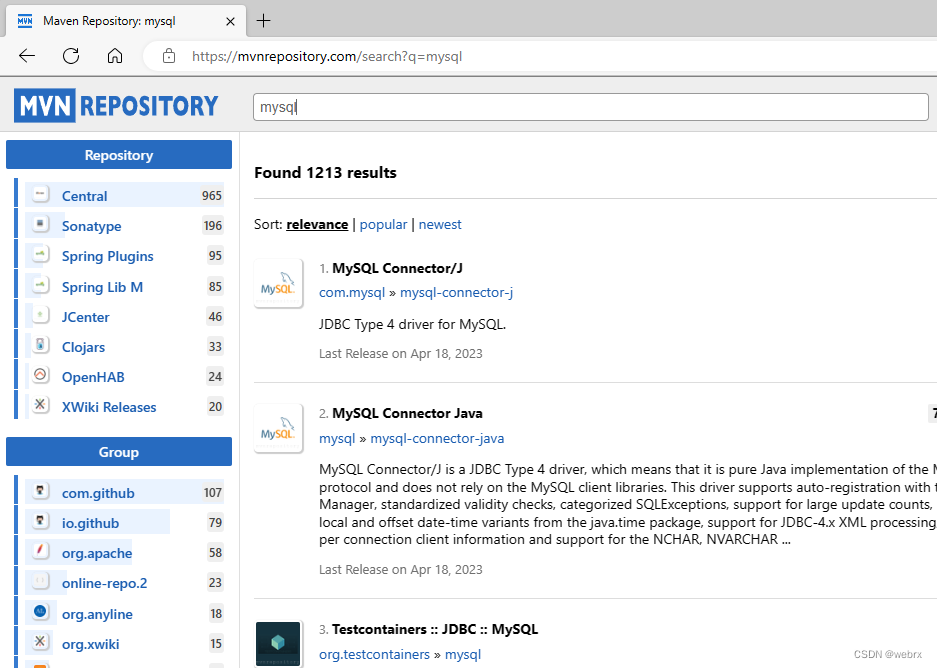This screenshot has width=937, height=668.
Task: Open MySQL Connector/J logo thumbnail
Action: pyautogui.click(x=278, y=283)
